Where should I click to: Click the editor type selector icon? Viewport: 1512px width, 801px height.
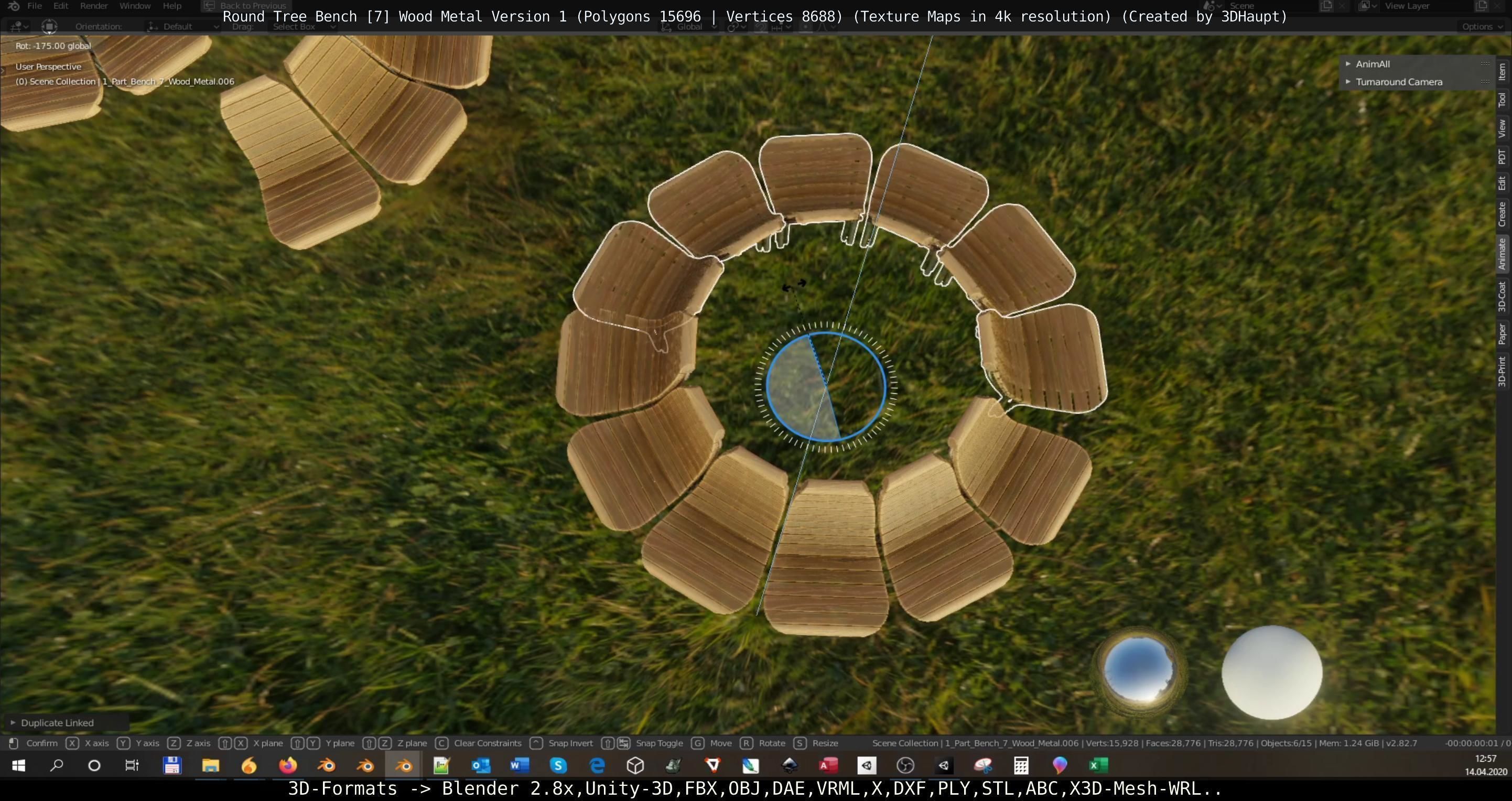pyautogui.click(x=18, y=26)
